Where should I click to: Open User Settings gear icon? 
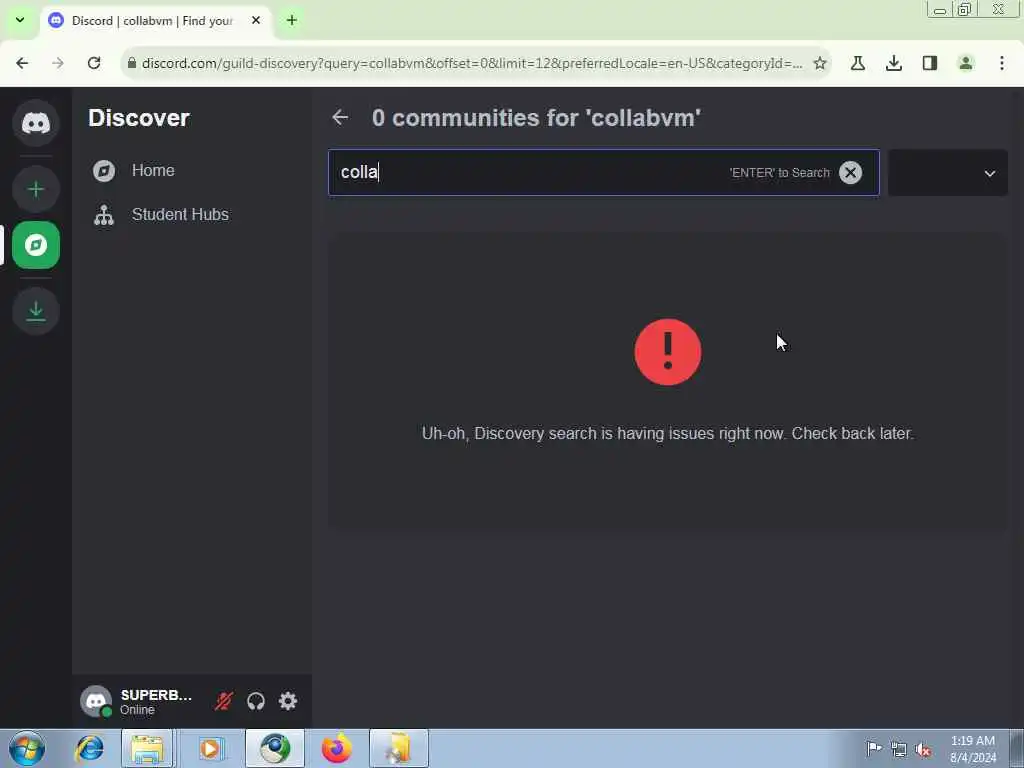[x=288, y=701]
